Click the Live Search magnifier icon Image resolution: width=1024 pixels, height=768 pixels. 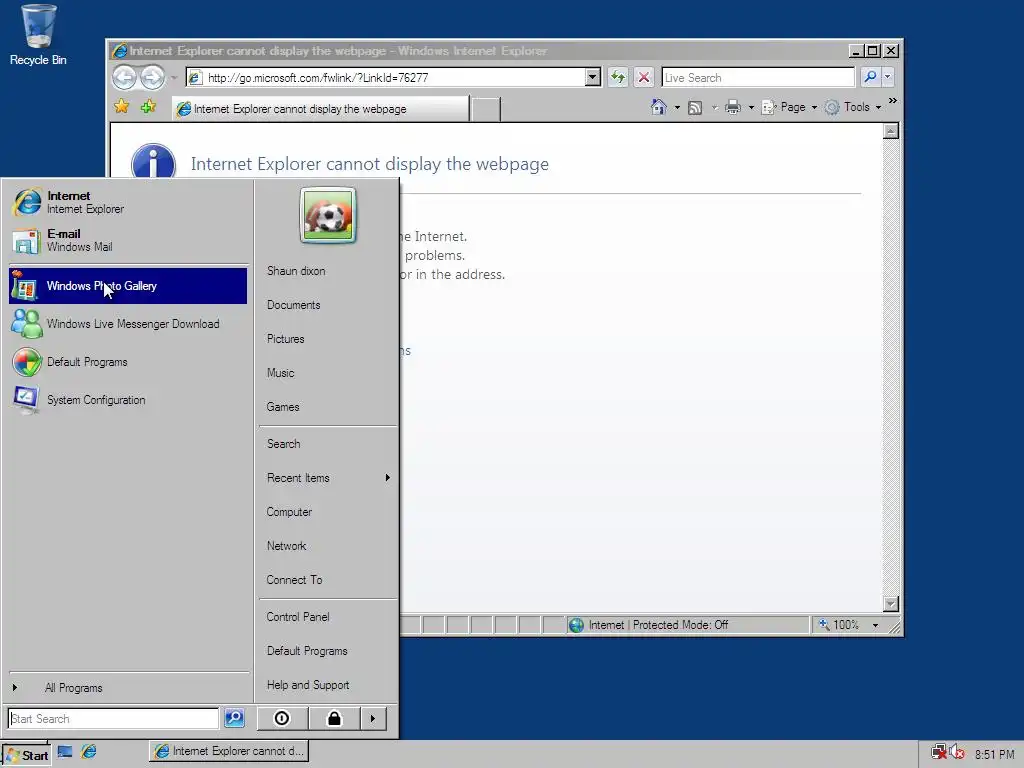871,77
